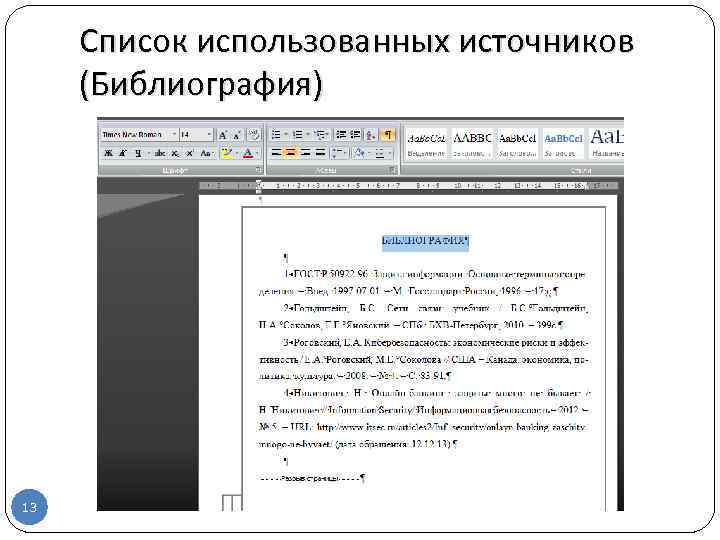The height and width of the screenshot is (540, 720).
Task: Select the AABBC heading style
Action: pyautogui.click(x=472, y=143)
